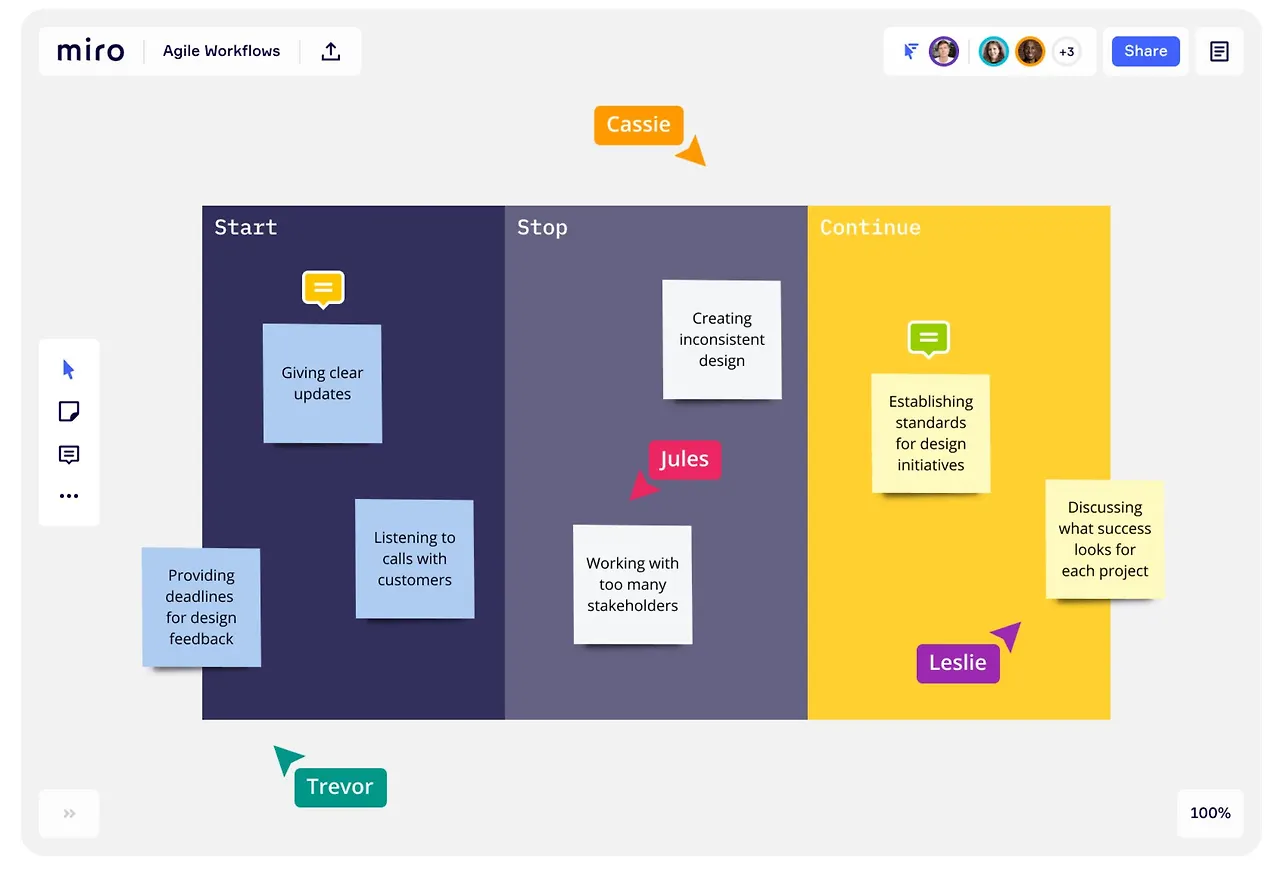Open more tools ellipsis menu
The image size is (1280, 871).
69,496
